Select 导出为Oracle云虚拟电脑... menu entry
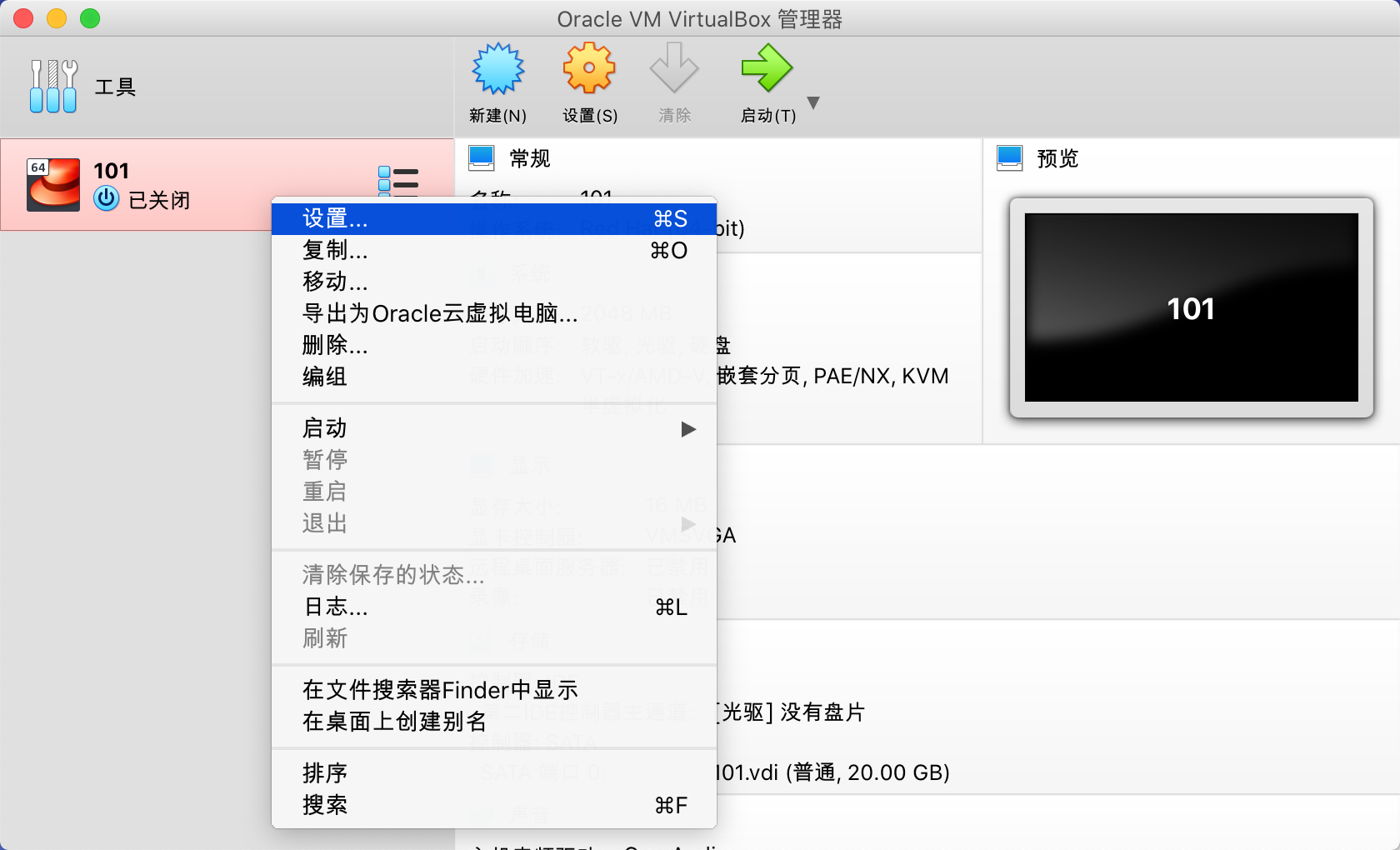 tap(494, 314)
